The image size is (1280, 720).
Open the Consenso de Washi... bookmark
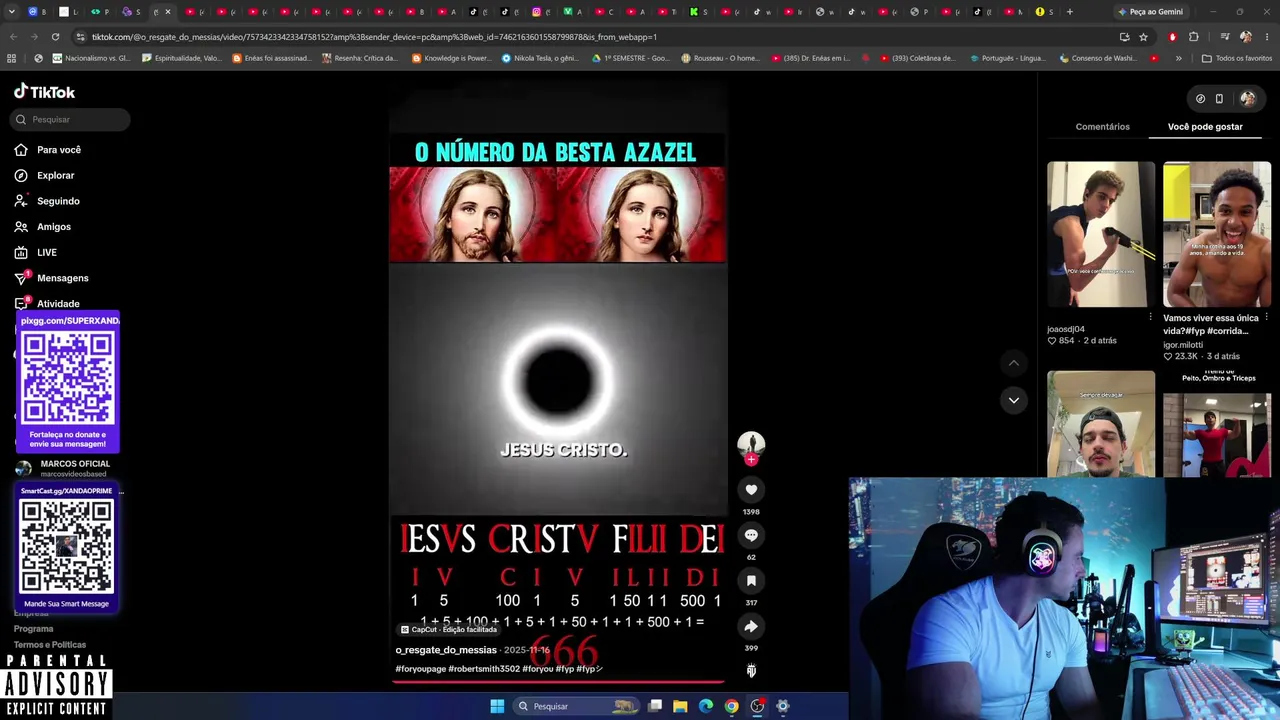click(x=1101, y=58)
